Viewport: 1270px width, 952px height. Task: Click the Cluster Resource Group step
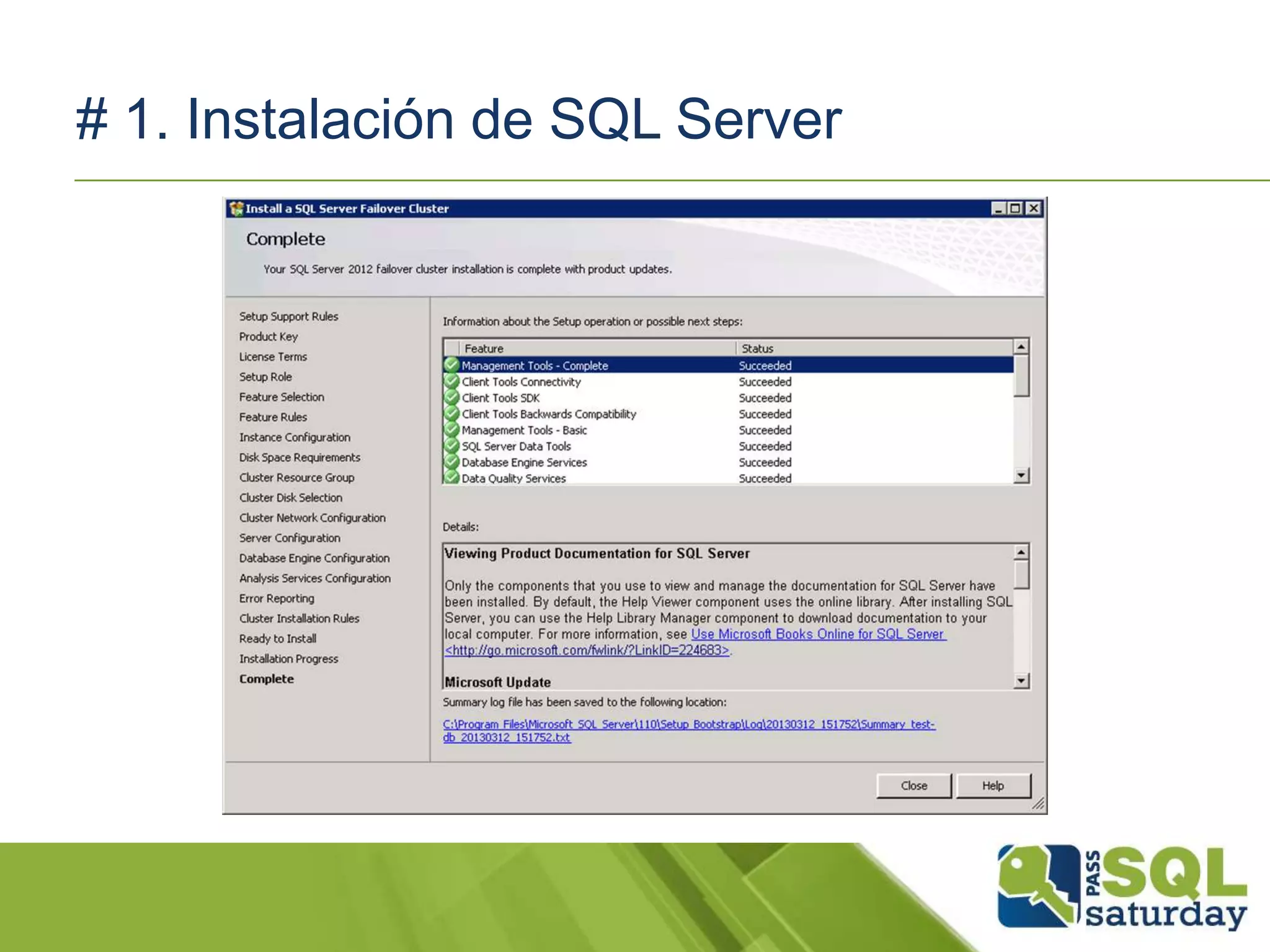(x=296, y=478)
